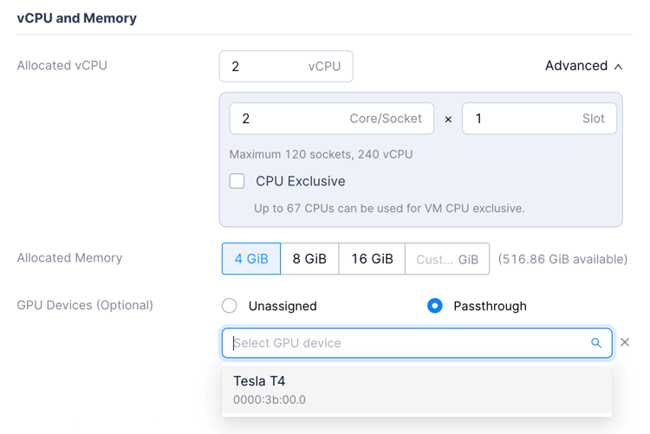650x434 pixels.
Task: Edit the Core/Socket value field
Action: 332,119
